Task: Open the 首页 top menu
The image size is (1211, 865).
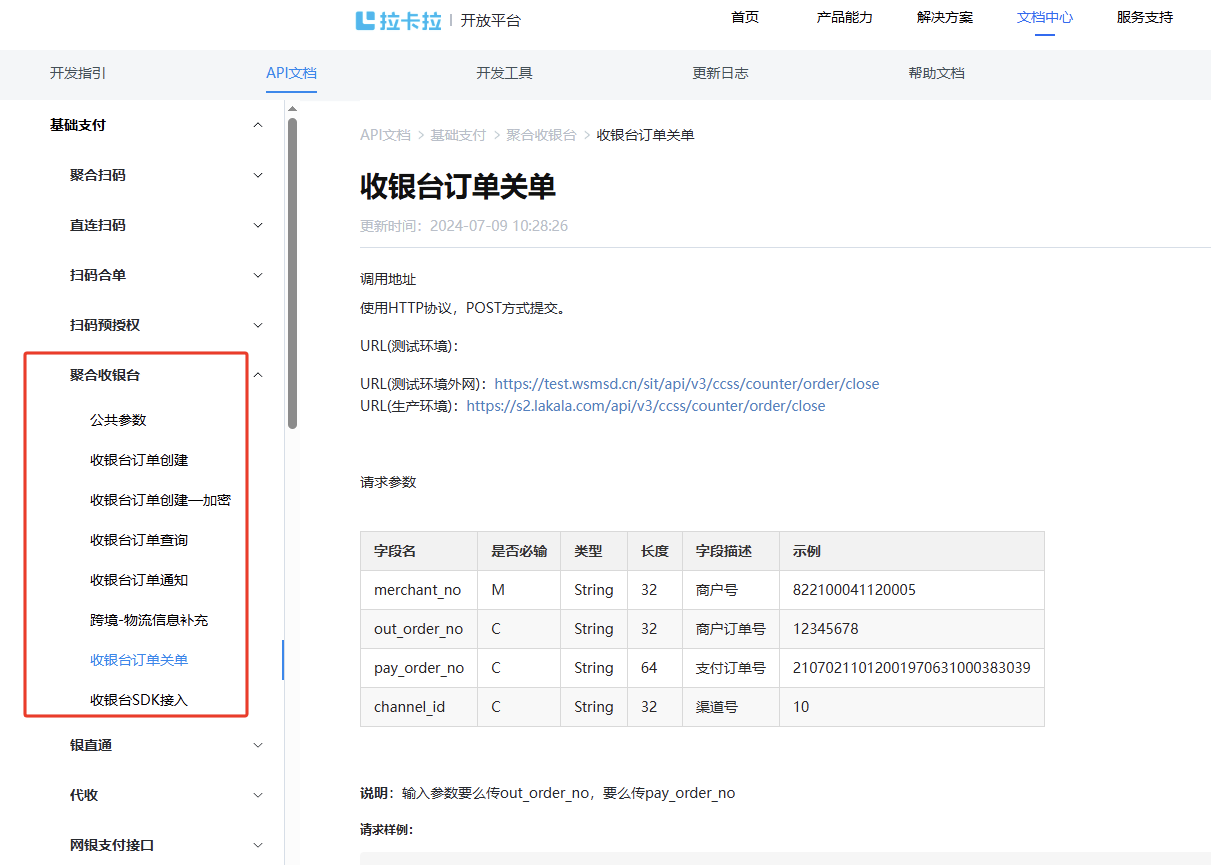Action: click(x=745, y=17)
